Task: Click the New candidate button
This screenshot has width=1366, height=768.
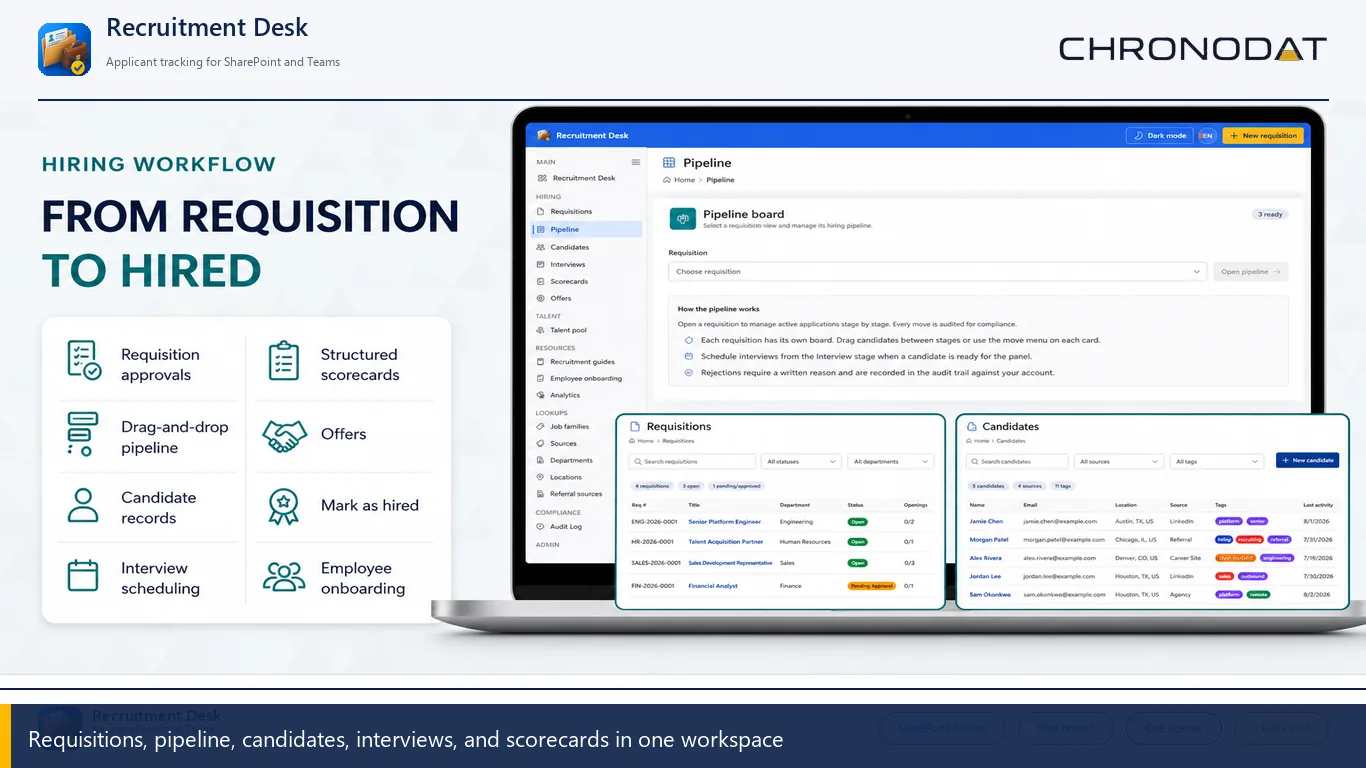Action: pos(1307,460)
